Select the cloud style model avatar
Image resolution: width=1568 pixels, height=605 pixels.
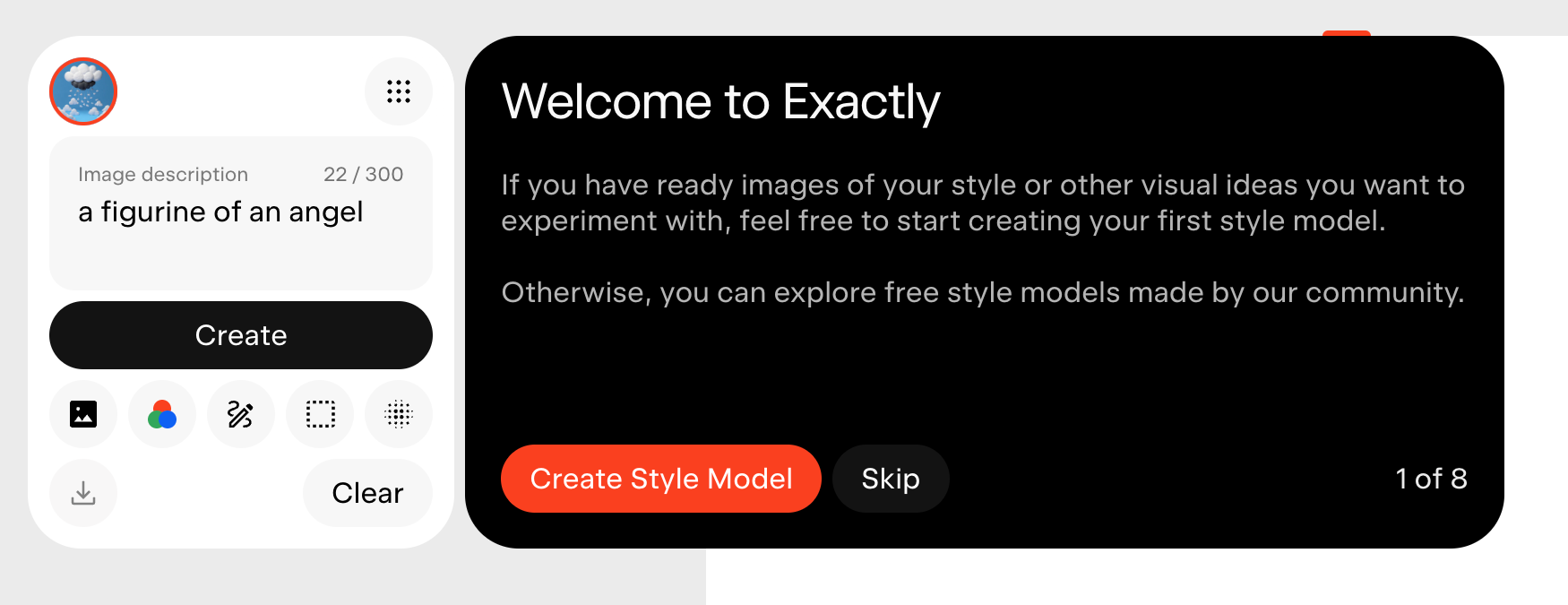click(x=83, y=91)
